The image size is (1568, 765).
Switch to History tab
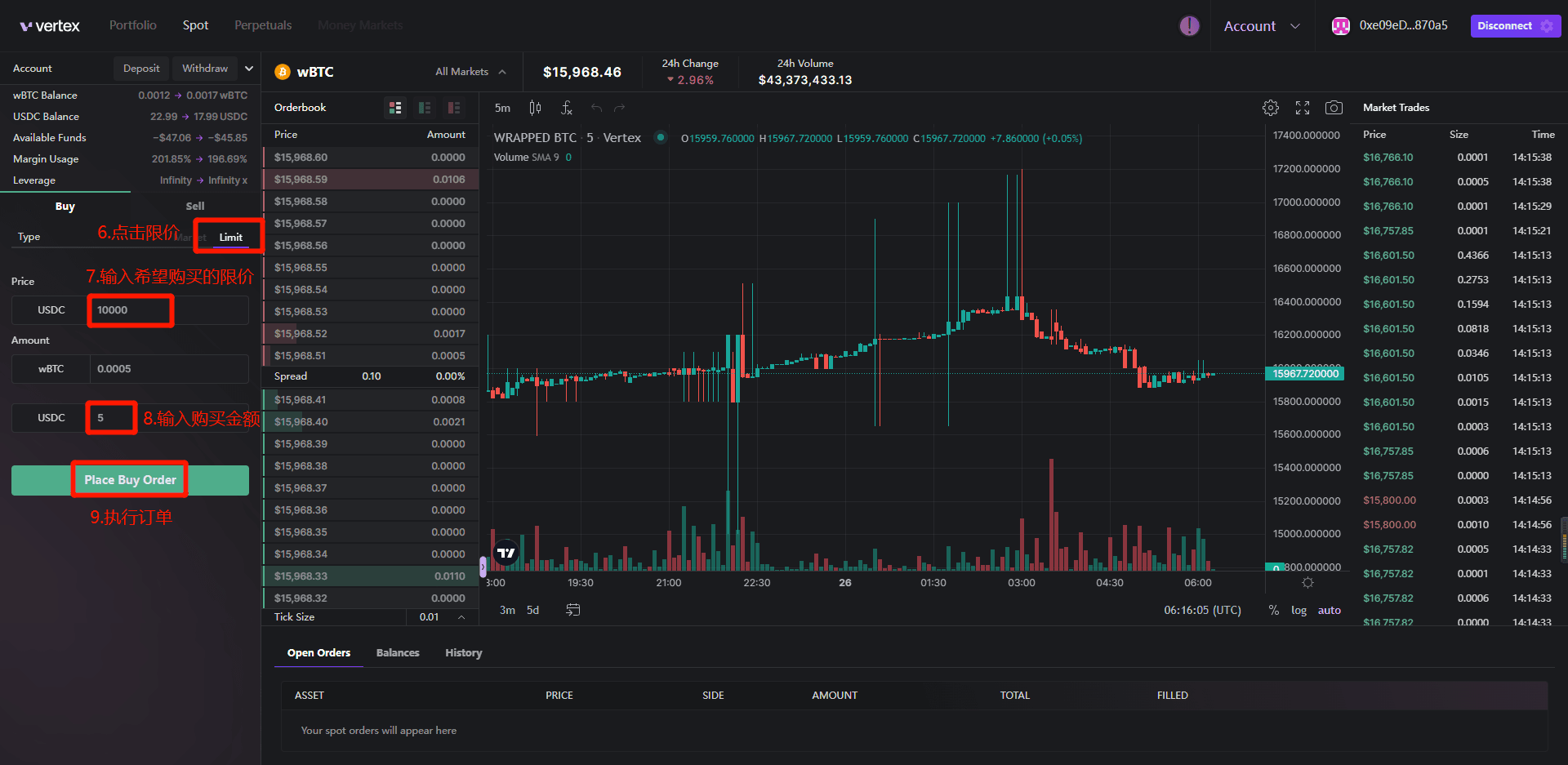[464, 653]
